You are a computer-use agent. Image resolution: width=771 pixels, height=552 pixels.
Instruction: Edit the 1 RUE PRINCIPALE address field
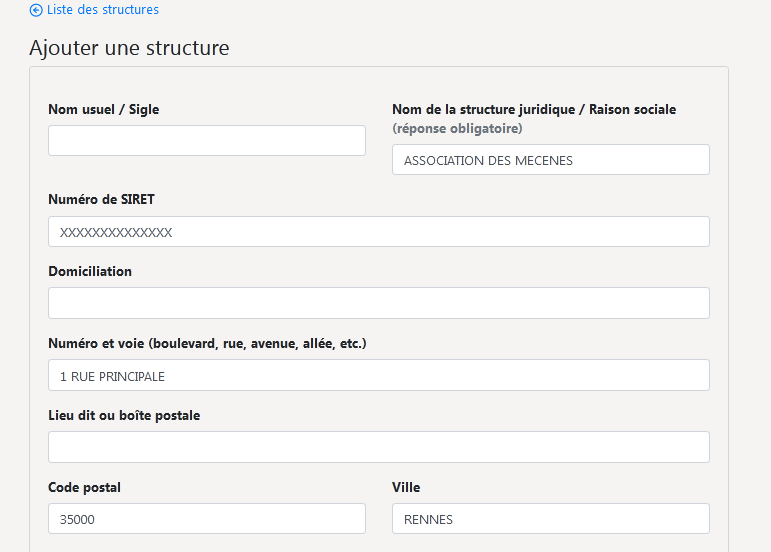(x=379, y=375)
